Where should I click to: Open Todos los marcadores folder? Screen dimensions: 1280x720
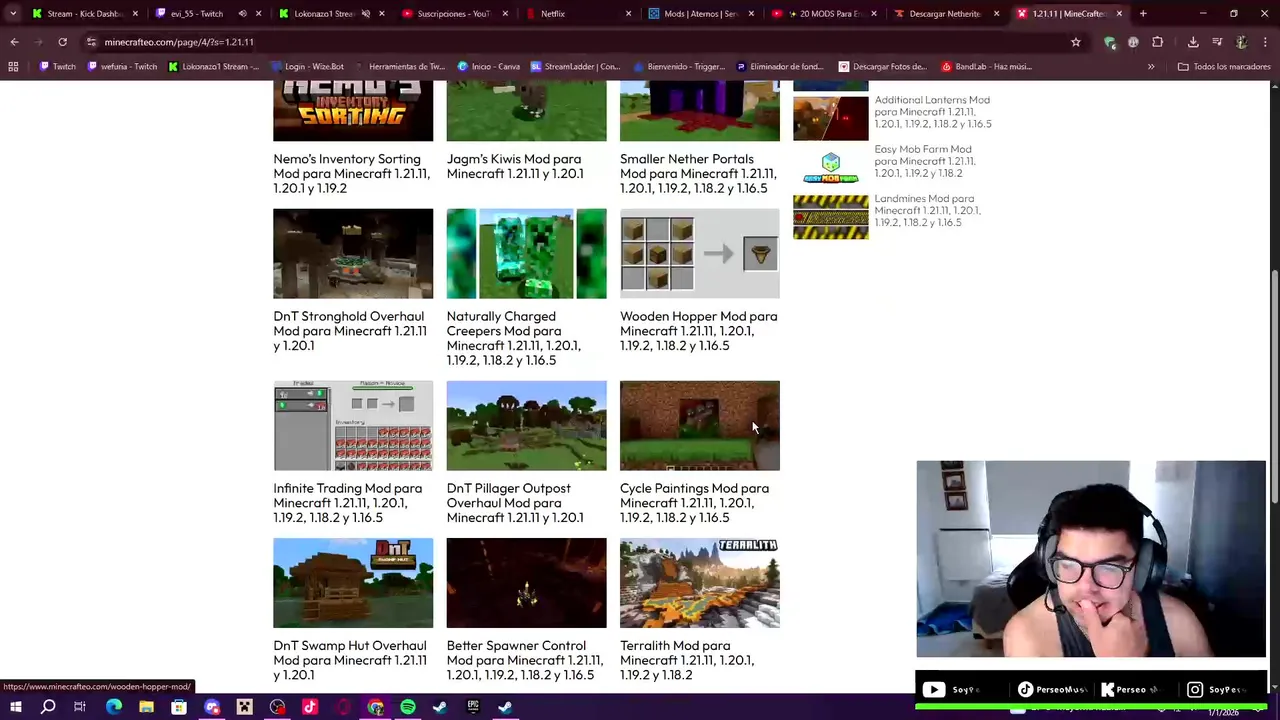[1224, 67]
